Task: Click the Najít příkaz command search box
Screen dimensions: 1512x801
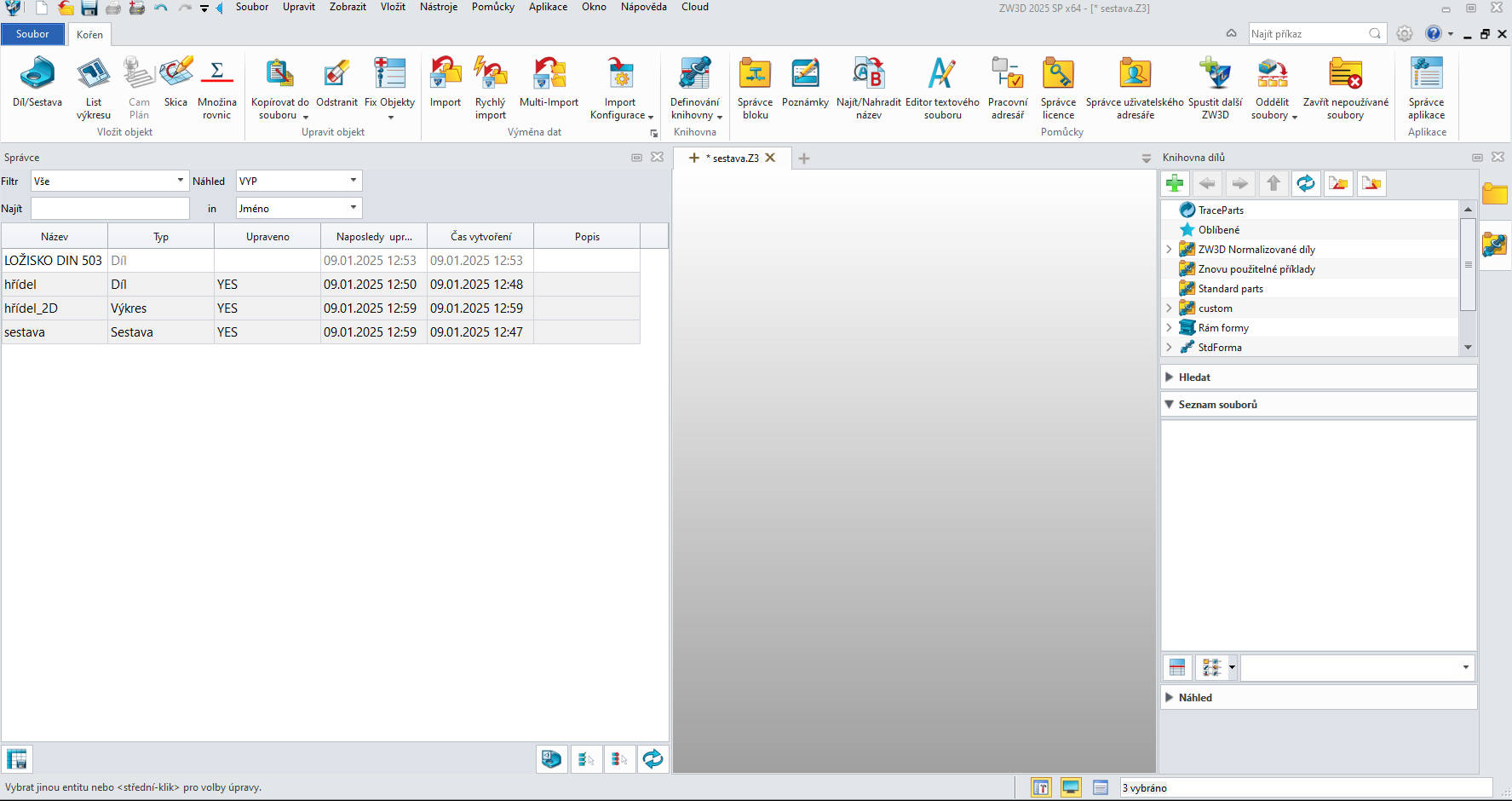Action: click(1317, 33)
